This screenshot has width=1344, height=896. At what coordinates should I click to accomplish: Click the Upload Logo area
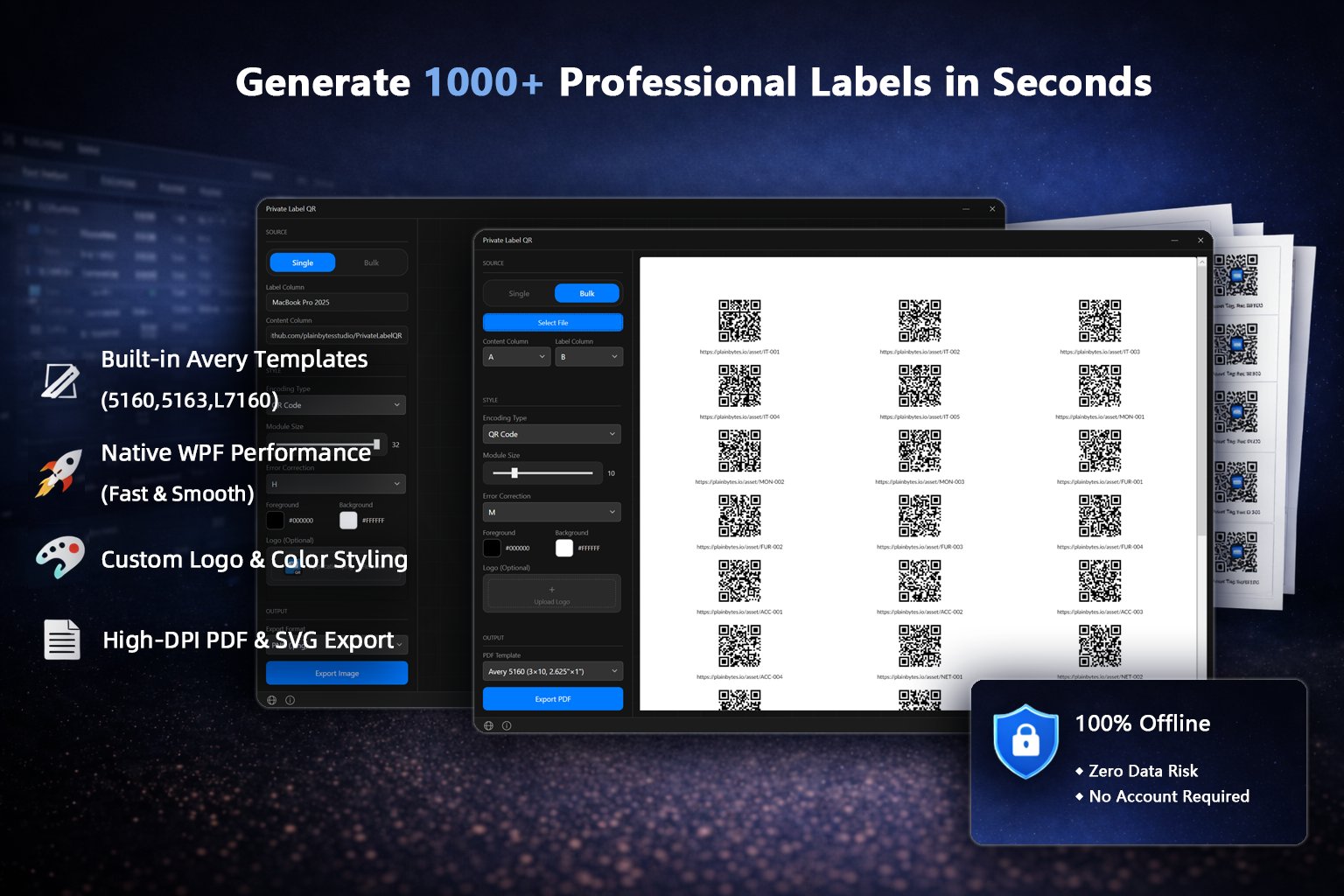(551, 593)
